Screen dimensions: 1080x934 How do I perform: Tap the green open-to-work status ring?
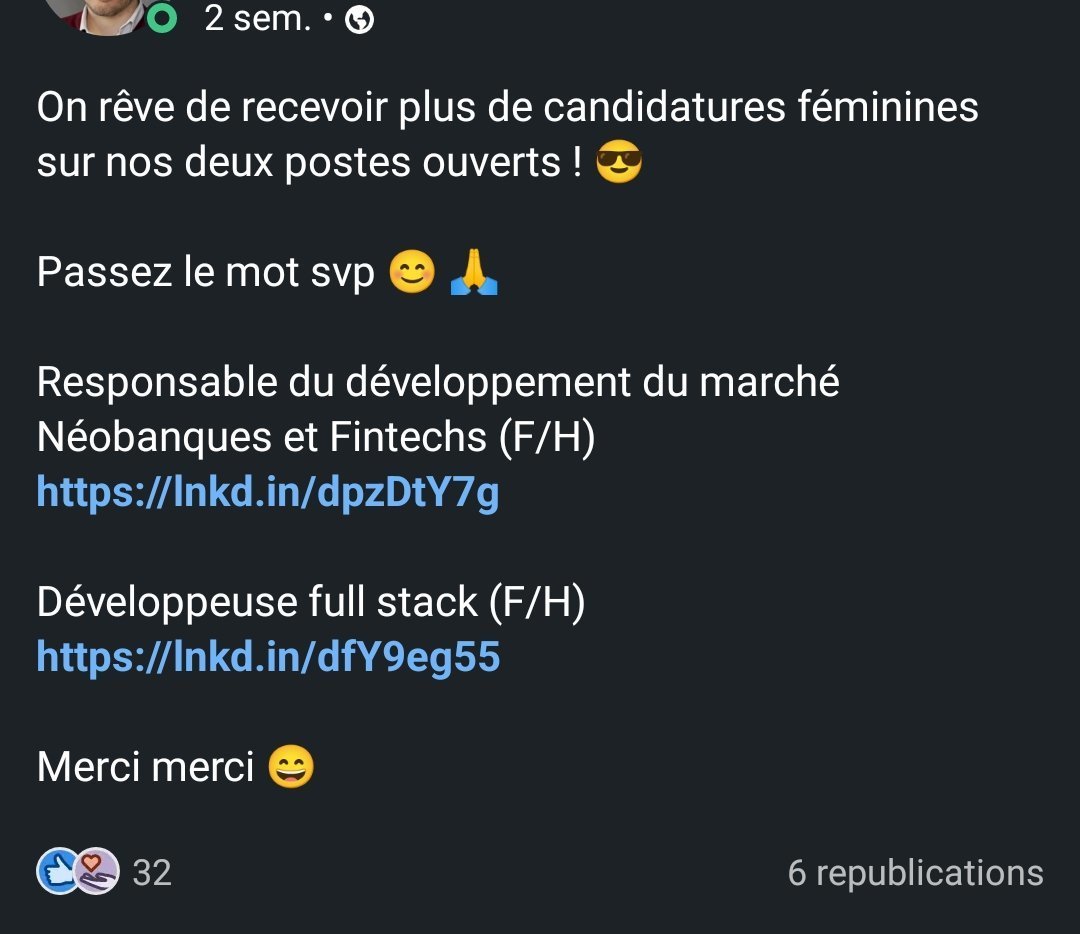coord(162,18)
